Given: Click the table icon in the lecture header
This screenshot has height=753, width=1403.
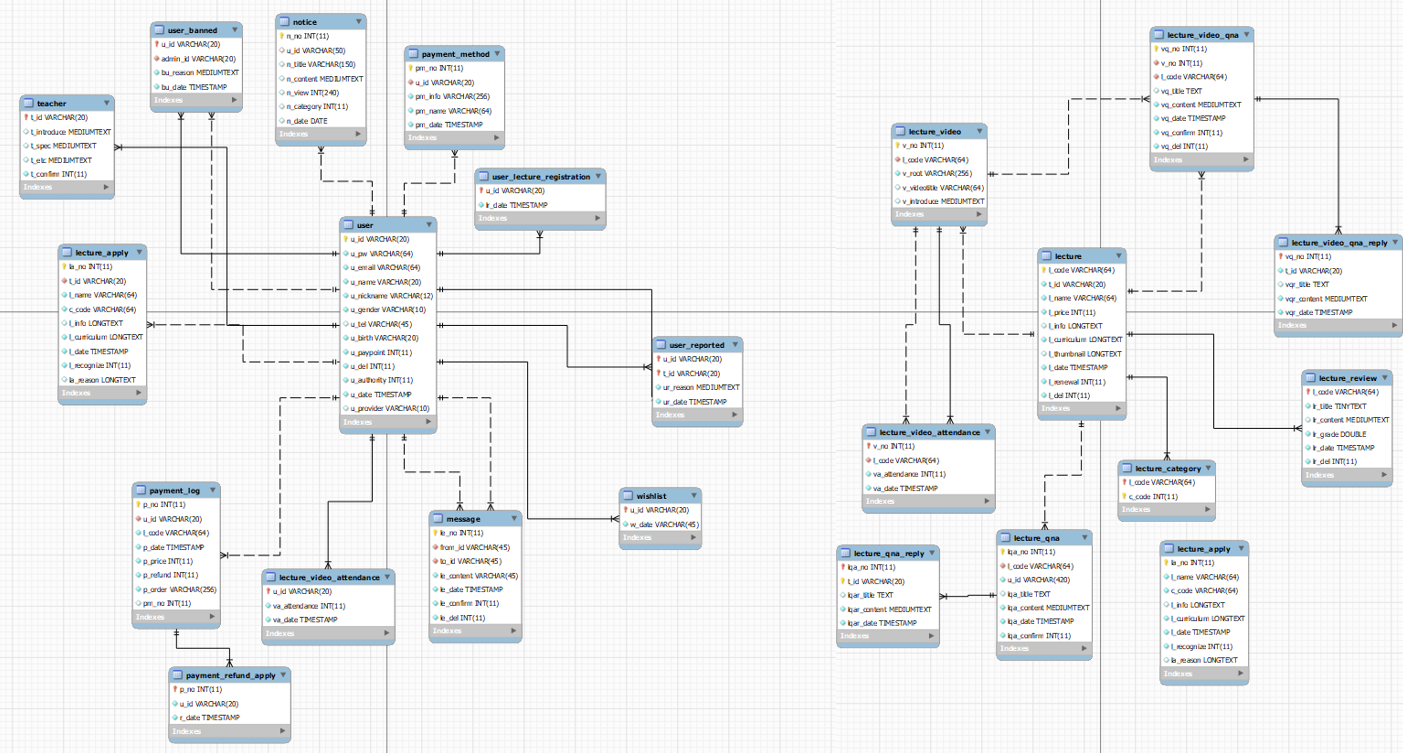Looking at the screenshot, I should [x=1044, y=256].
